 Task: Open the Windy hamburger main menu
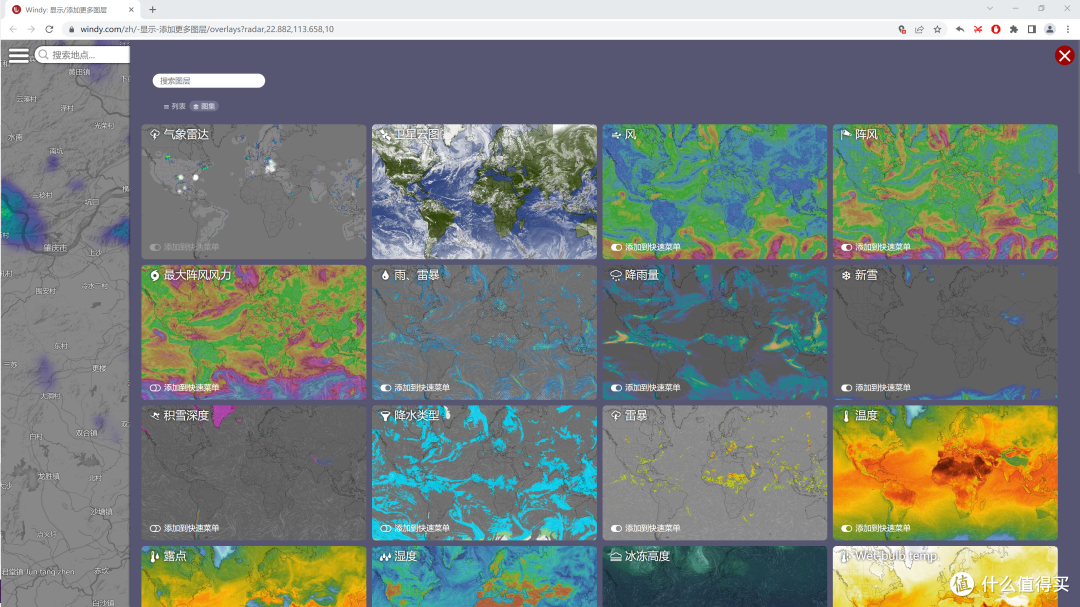click(19, 55)
